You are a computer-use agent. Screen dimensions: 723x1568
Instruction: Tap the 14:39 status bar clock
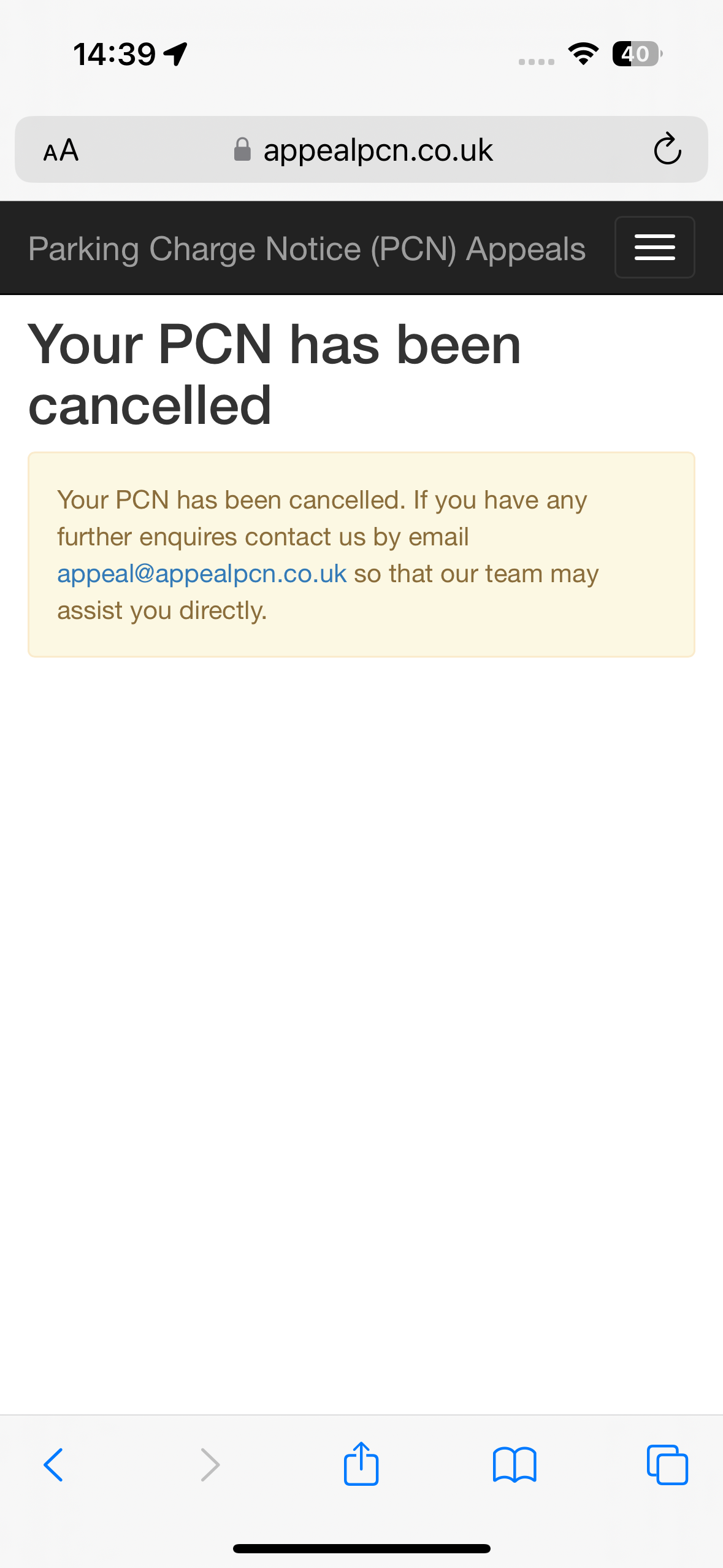(114, 54)
